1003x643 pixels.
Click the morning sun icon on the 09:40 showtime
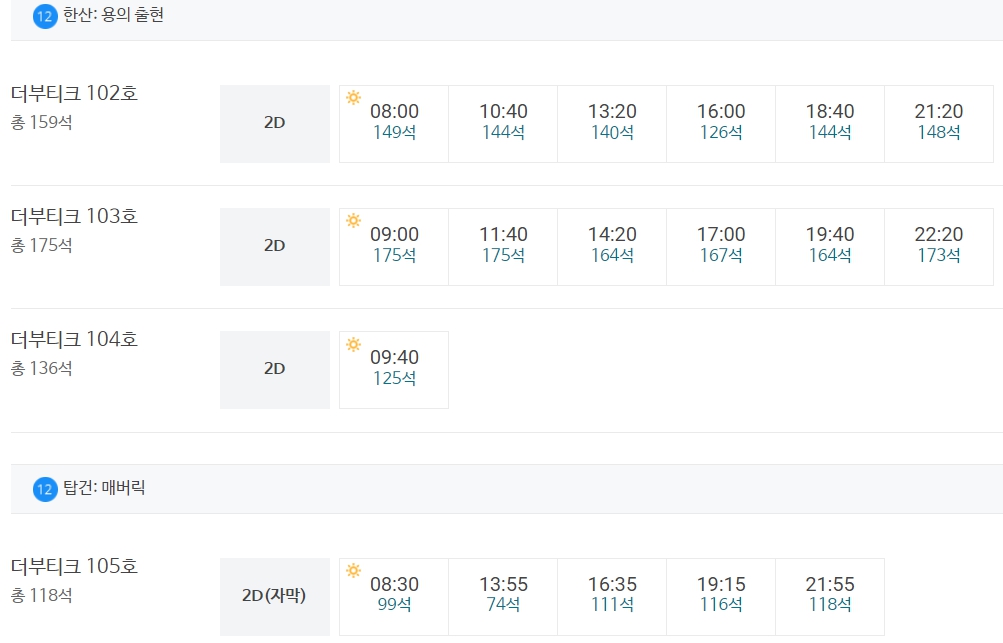(353, 344)
